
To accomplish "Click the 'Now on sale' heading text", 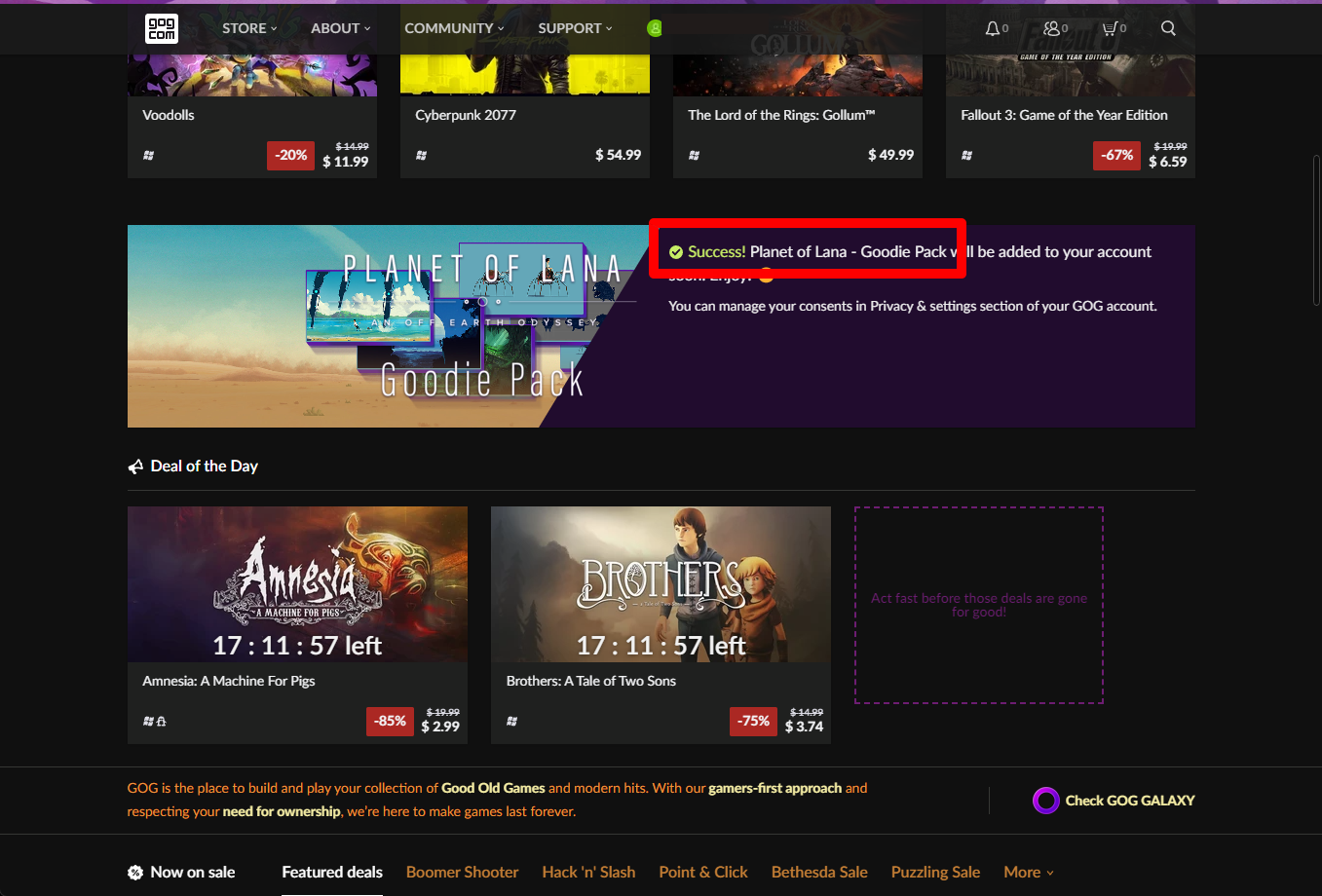I will click(193, 873).
